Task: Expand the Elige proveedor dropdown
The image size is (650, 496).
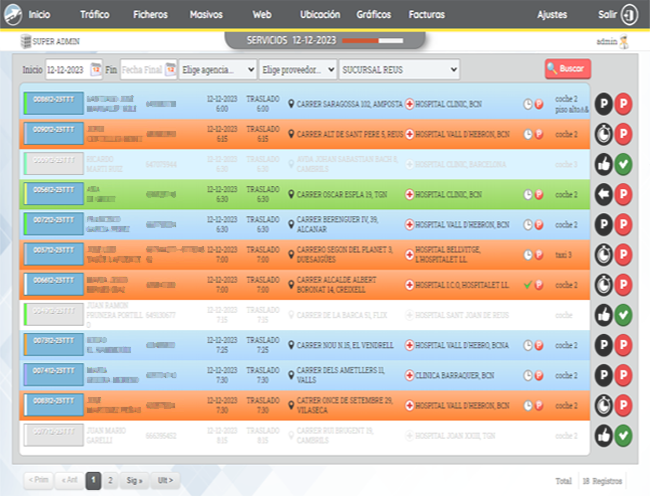Action: (297, 69)
